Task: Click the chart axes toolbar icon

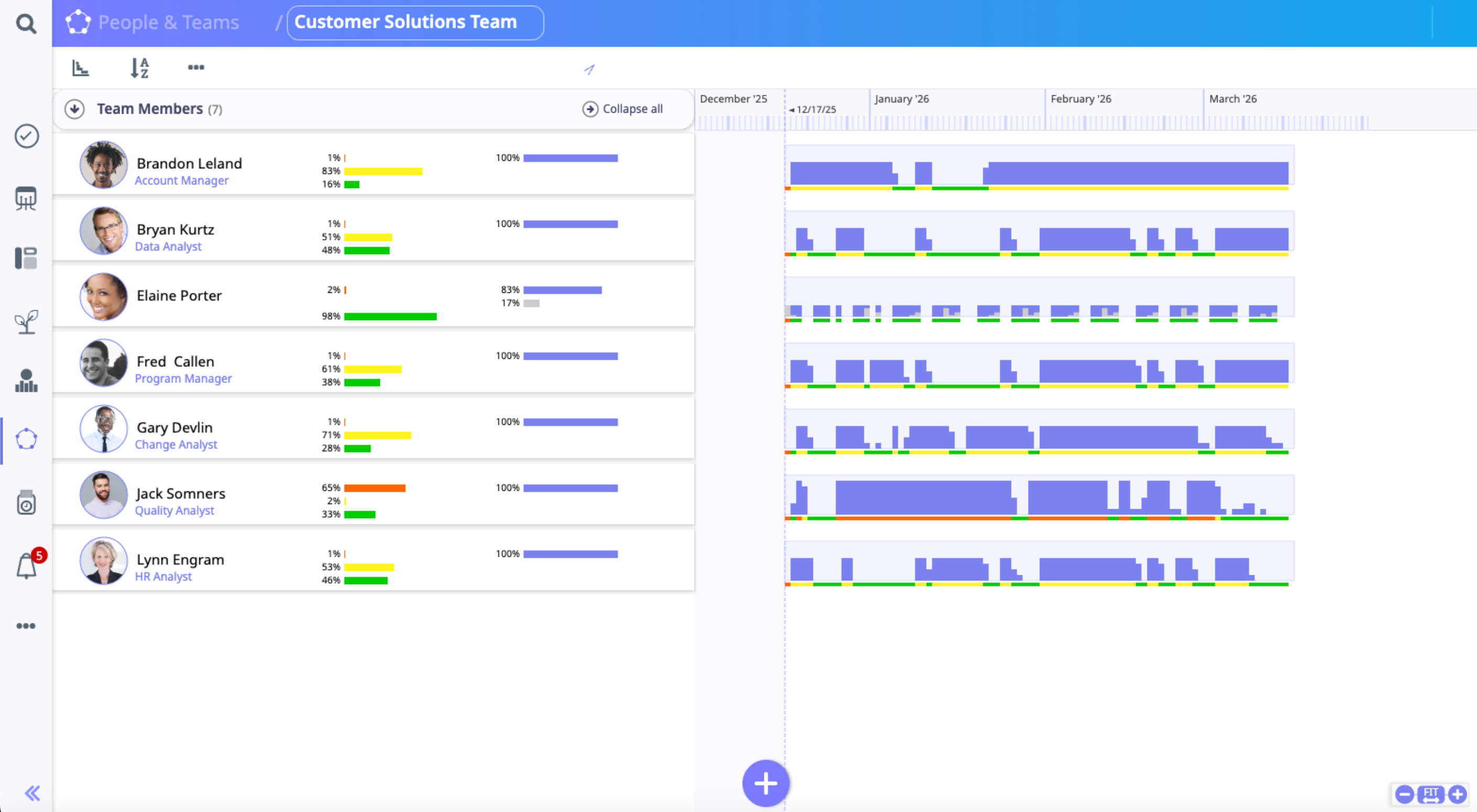Action: click(x=80, y=68)
